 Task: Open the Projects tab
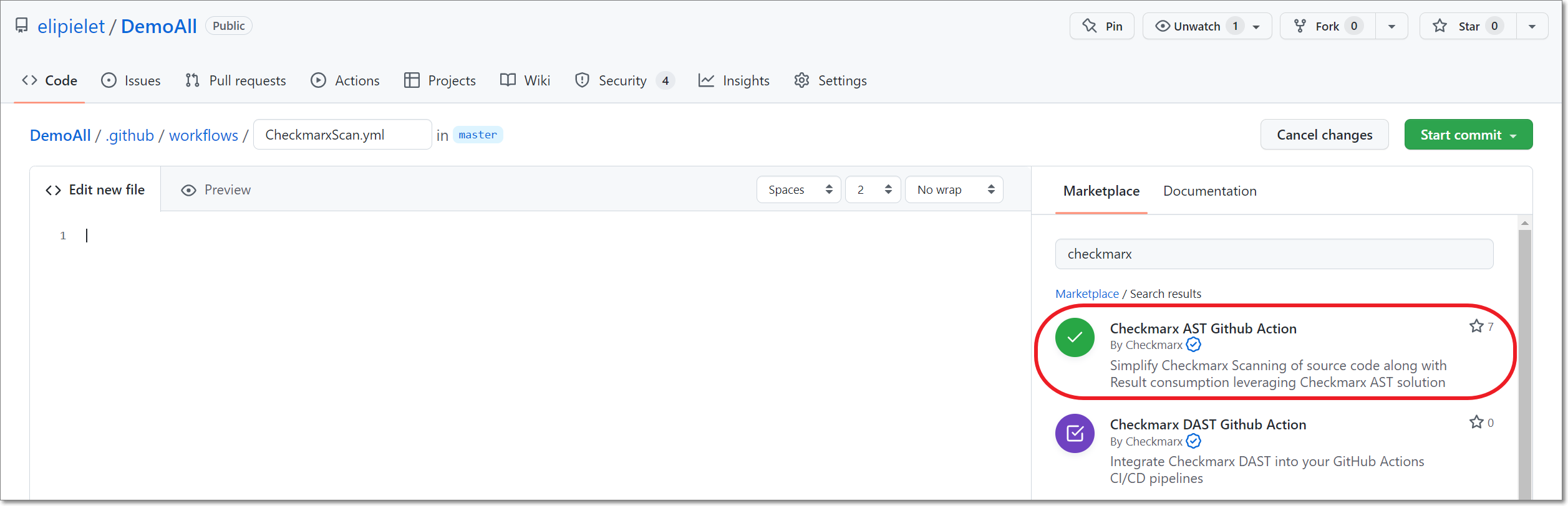(440, 80)
